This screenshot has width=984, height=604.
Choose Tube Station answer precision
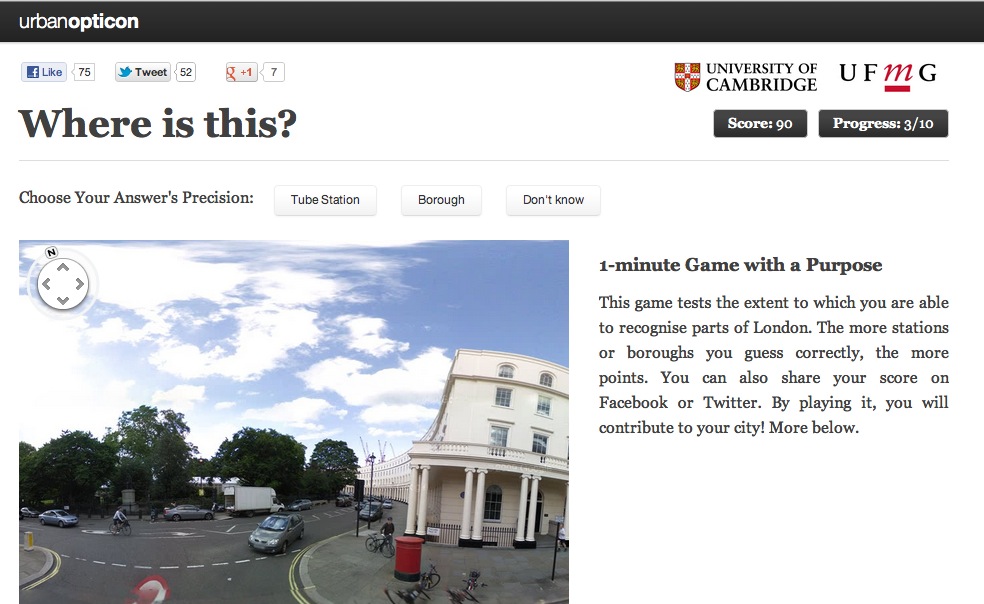tap(325, 200)
